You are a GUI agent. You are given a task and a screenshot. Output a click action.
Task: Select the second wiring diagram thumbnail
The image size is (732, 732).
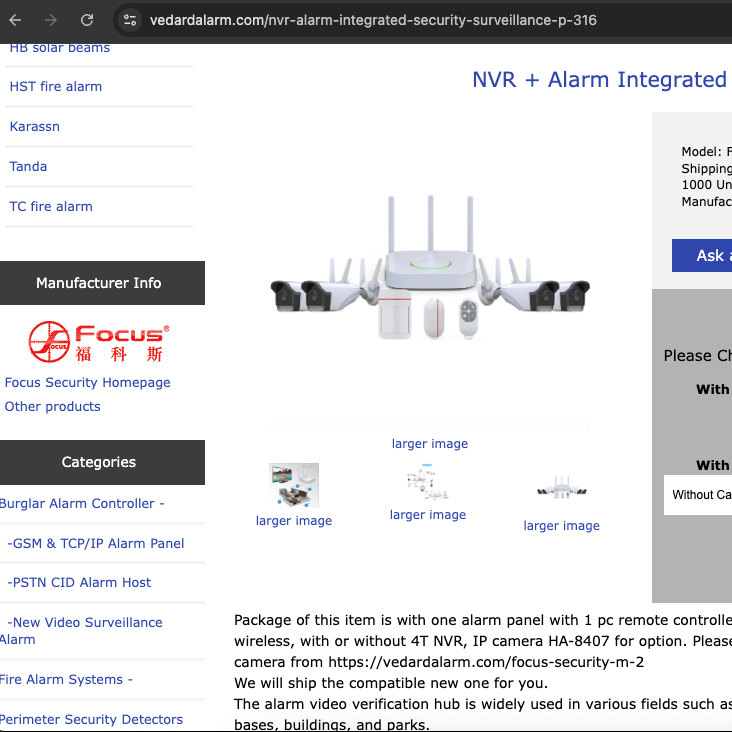(x=428, y=483)
